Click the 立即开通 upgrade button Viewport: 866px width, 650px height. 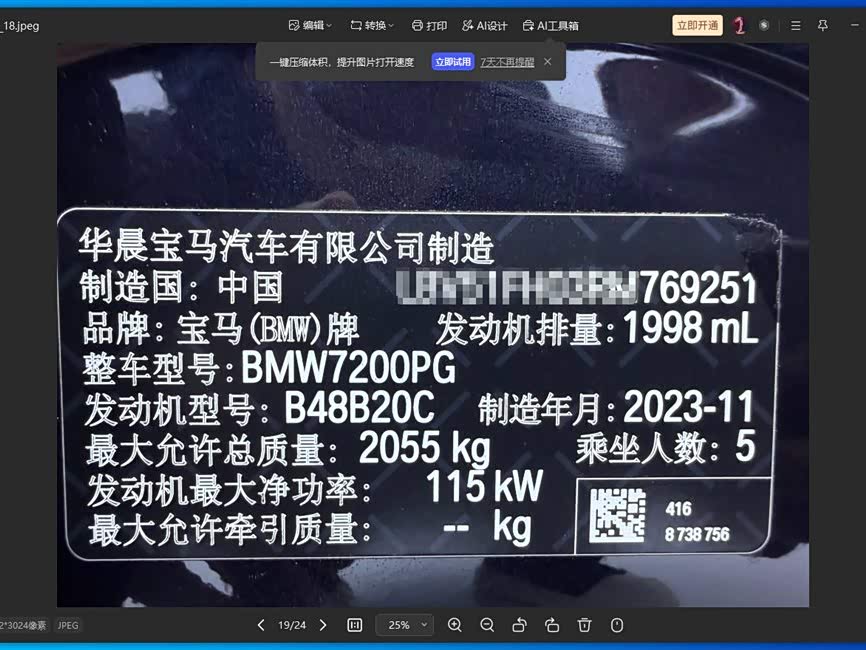[697, 25]
